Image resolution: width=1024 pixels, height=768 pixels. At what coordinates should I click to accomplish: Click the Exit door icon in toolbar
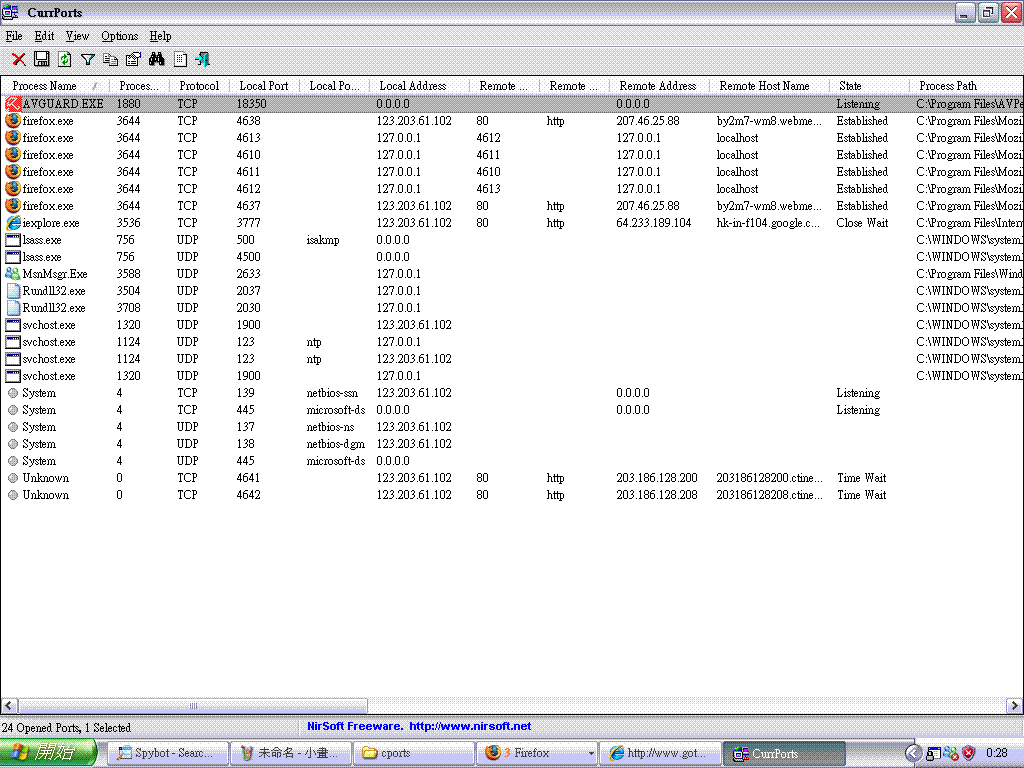(202, 59)
